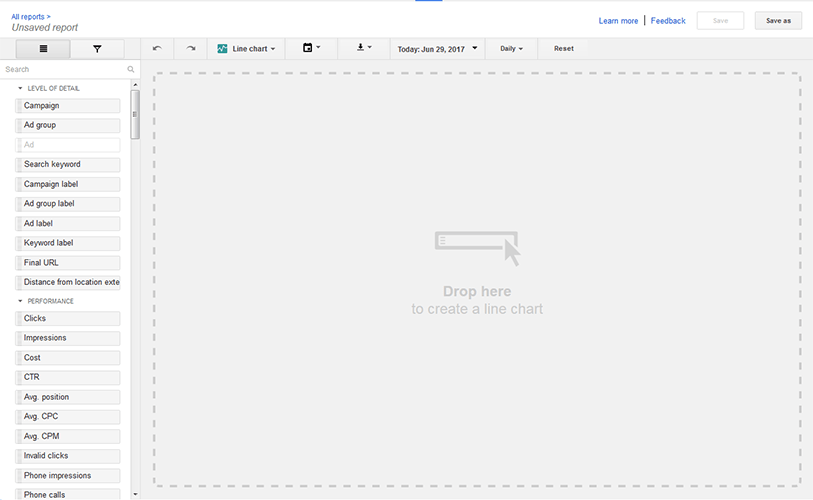
Task: Select the Impressions metric tile
Action: click(x=68, y=338)
